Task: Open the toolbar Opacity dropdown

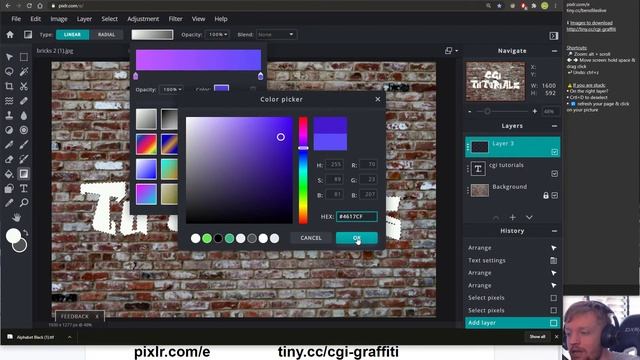Action: [x=218, y=35]
